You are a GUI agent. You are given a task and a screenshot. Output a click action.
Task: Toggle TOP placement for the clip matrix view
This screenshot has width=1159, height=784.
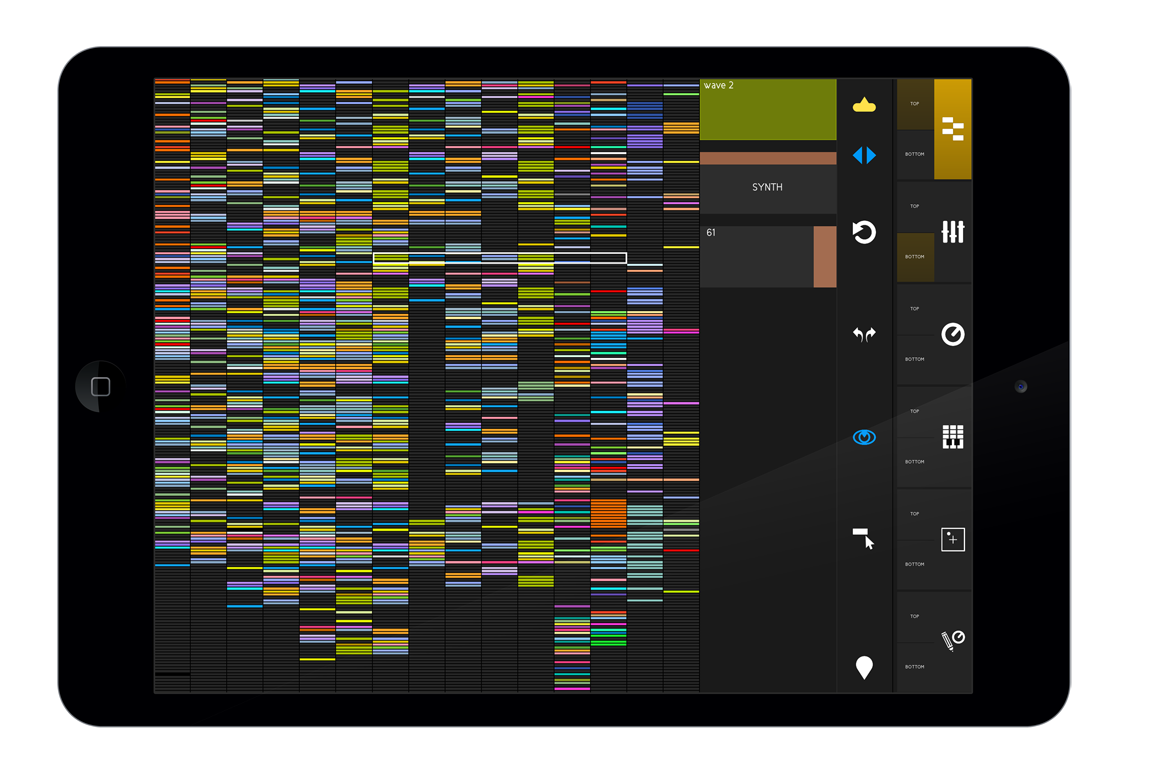[x=915, y=104]
